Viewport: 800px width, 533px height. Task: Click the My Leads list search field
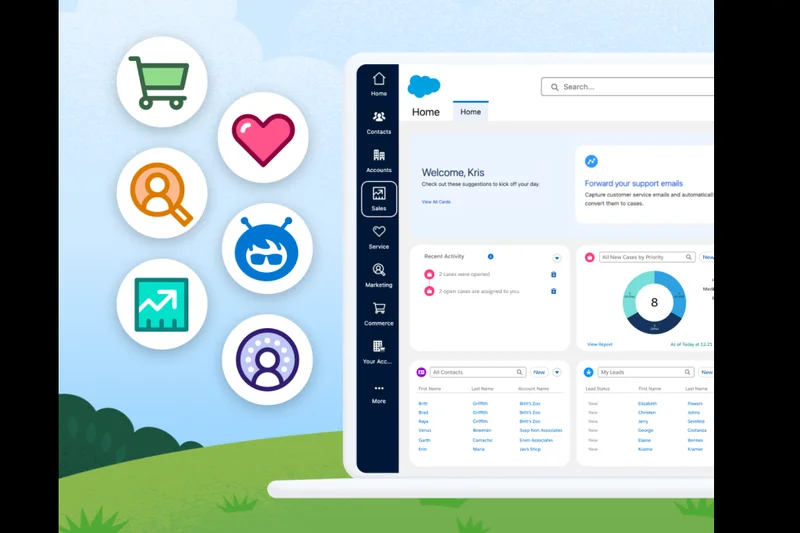(645, 372)
